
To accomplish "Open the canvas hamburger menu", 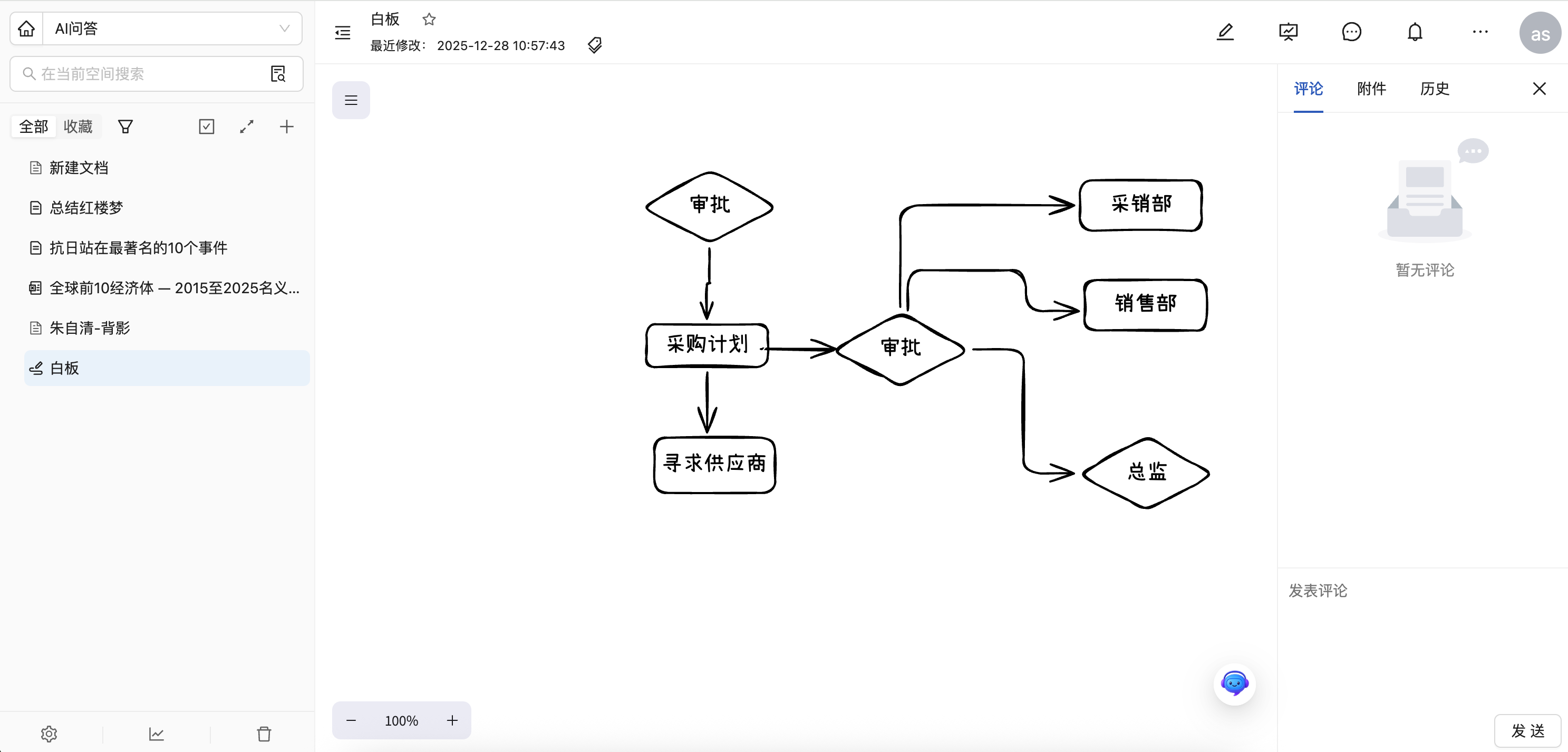I will tap(351, 100).
